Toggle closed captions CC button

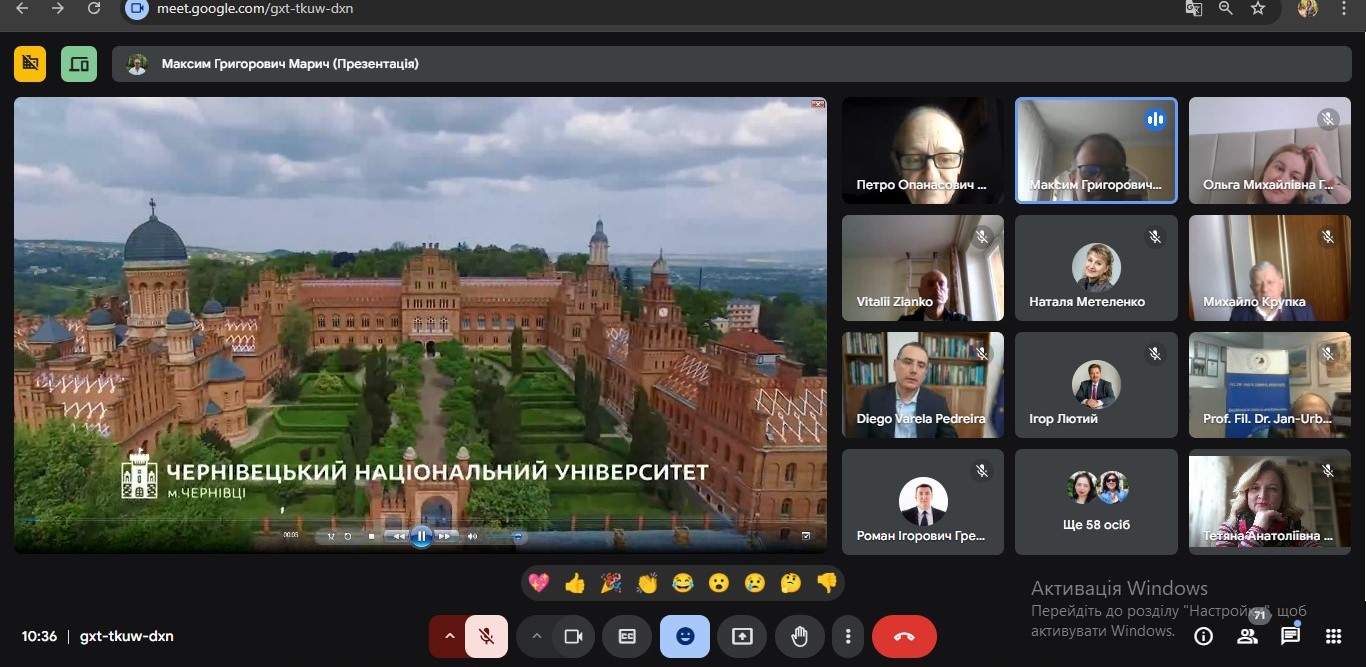click(x=627, y=636)
